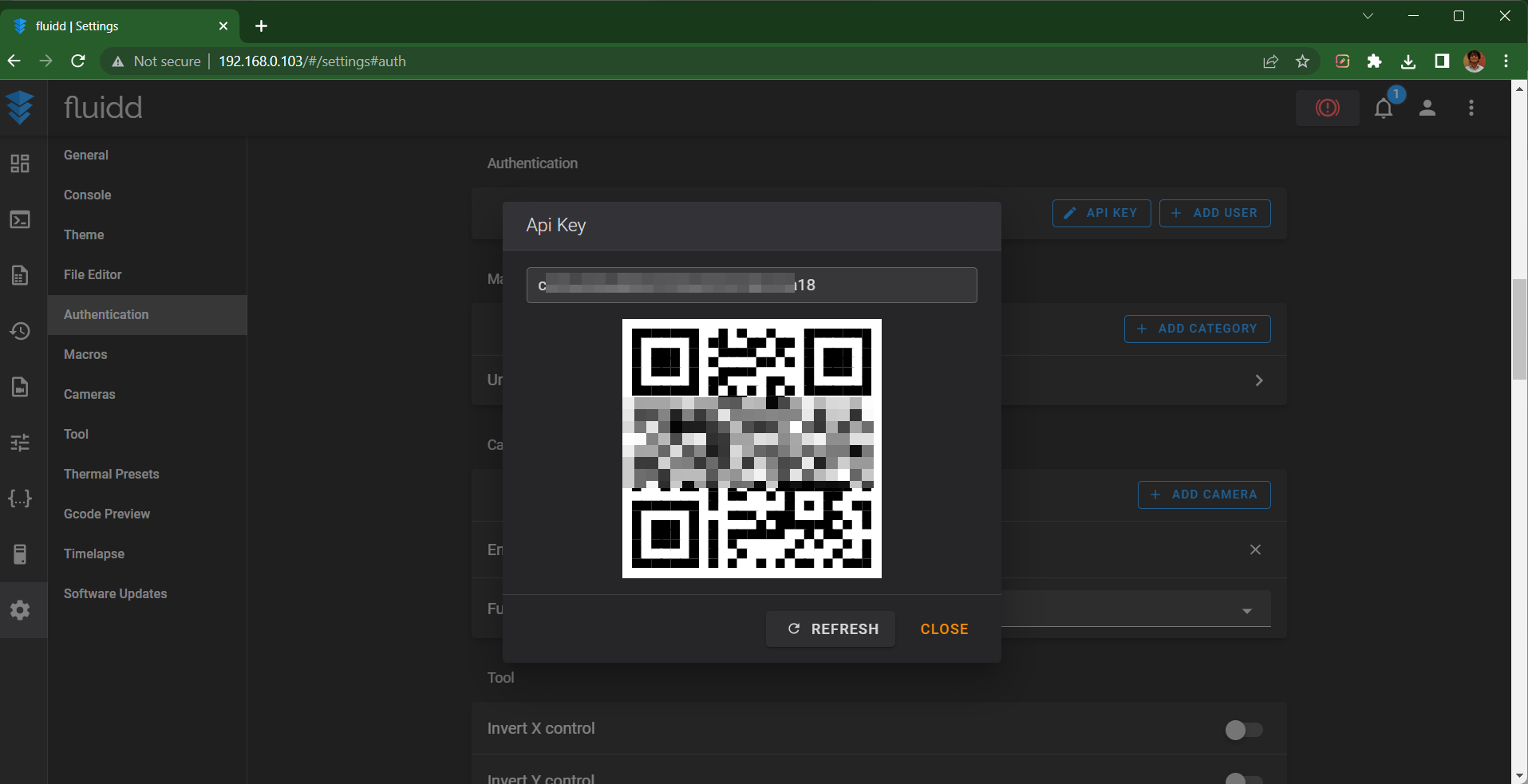Open the dropdown arrow in camera section
Screen dimensions: 1528x784
[1246, 611]
